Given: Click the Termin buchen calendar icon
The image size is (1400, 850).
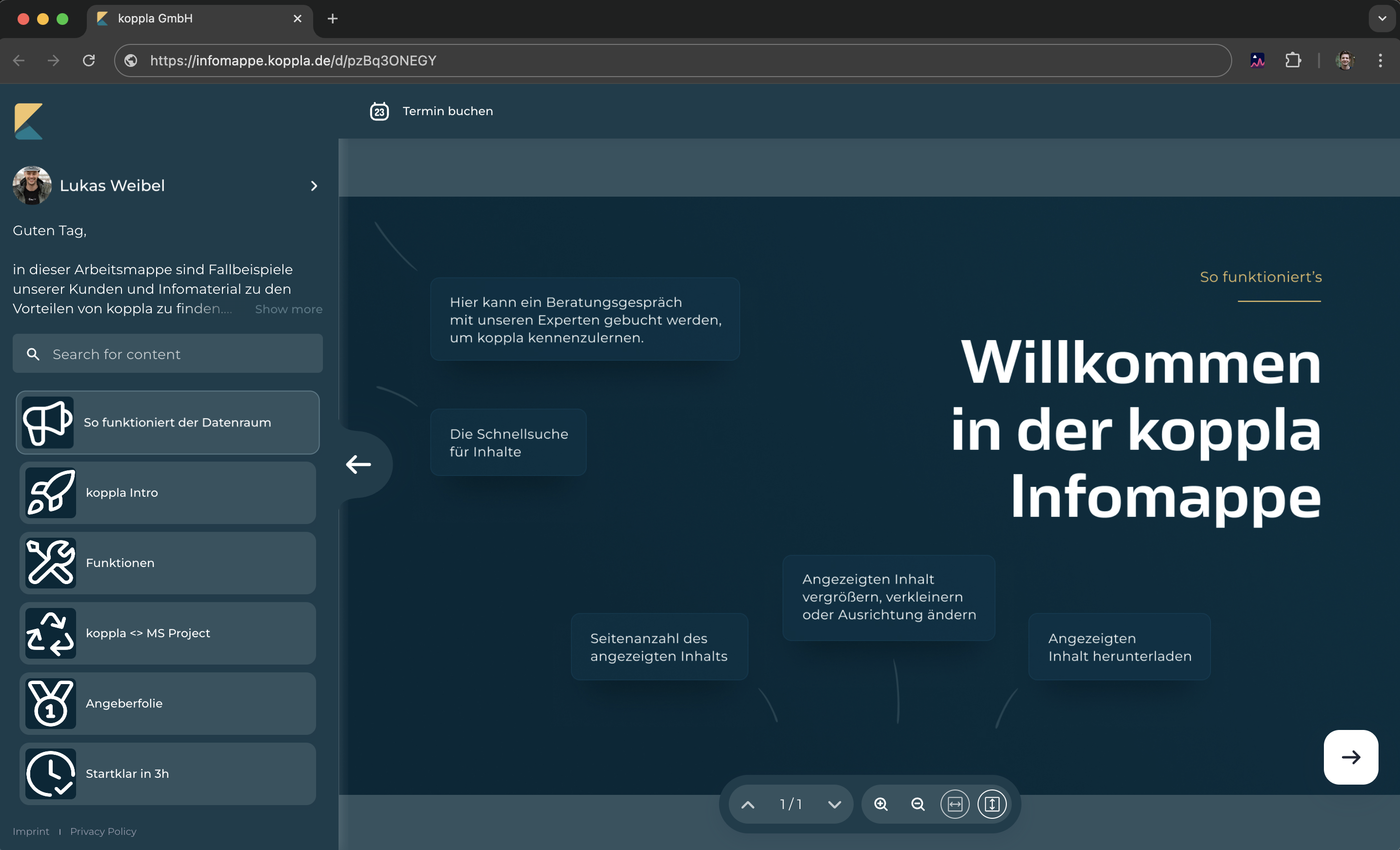Looking at the screenshot, I should [x=380, y=111].
